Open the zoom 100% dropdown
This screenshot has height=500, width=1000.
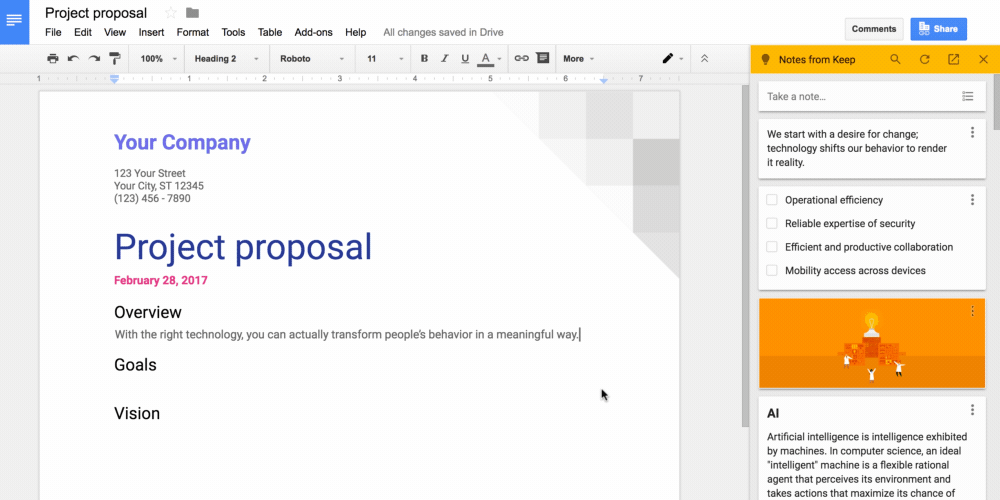coord(158,59)
